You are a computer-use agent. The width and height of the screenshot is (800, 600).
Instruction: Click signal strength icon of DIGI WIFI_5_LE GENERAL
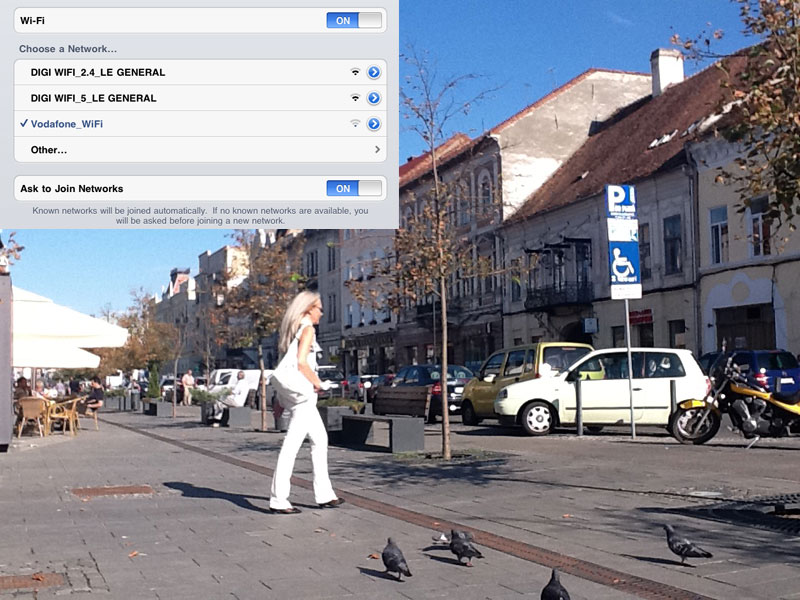[355, 98]
